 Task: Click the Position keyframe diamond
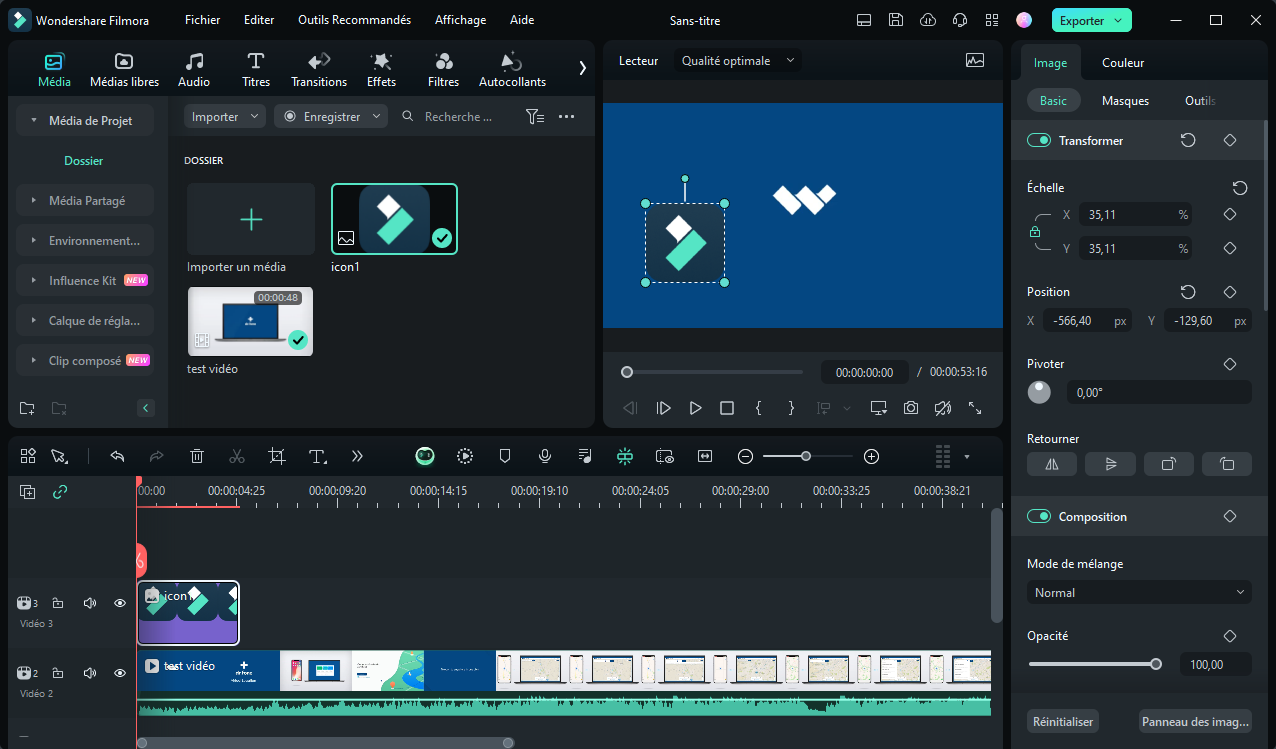[x=1230, y=292]
